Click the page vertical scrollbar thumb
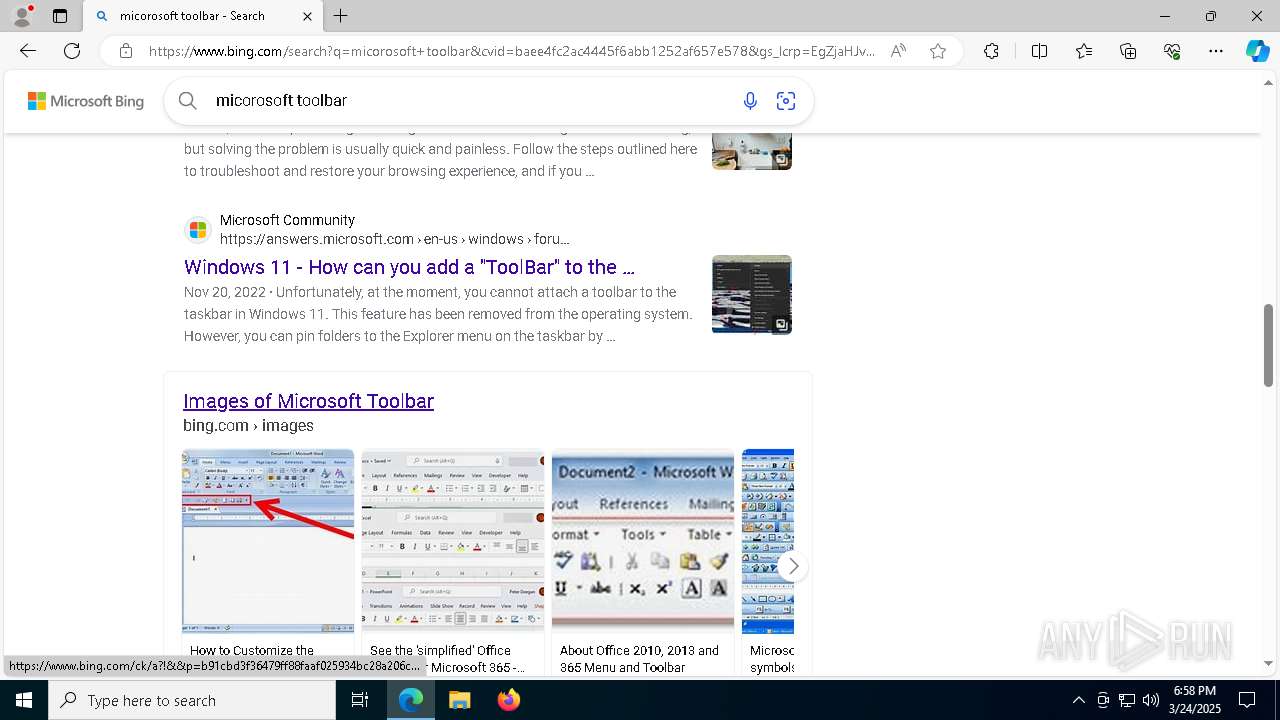 tap(1268, 345)
